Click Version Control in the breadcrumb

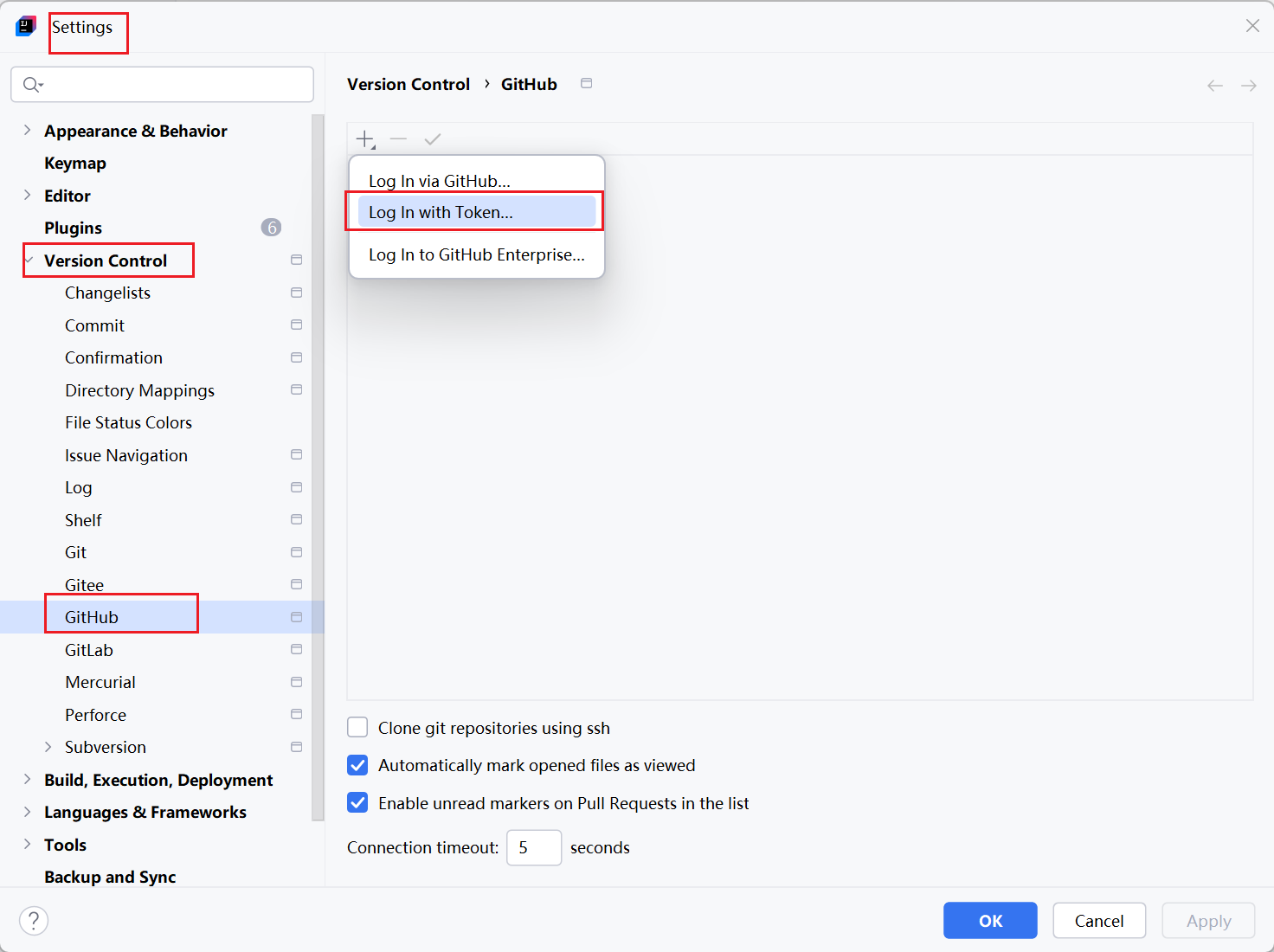pos(409,84)
